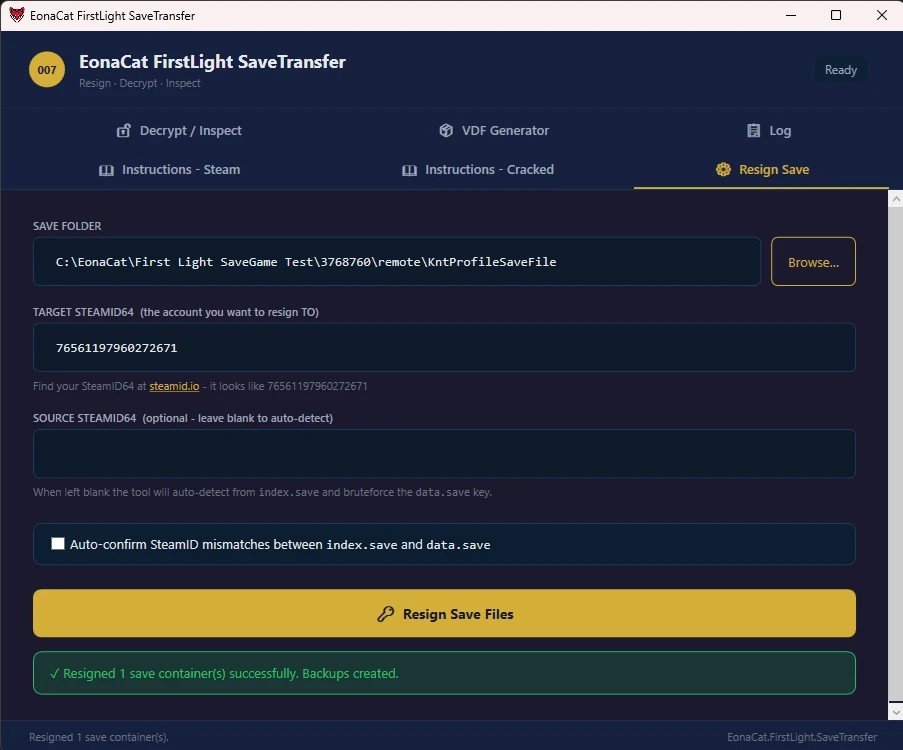Focus the empty Source SteamID64 field

(444, 453)
